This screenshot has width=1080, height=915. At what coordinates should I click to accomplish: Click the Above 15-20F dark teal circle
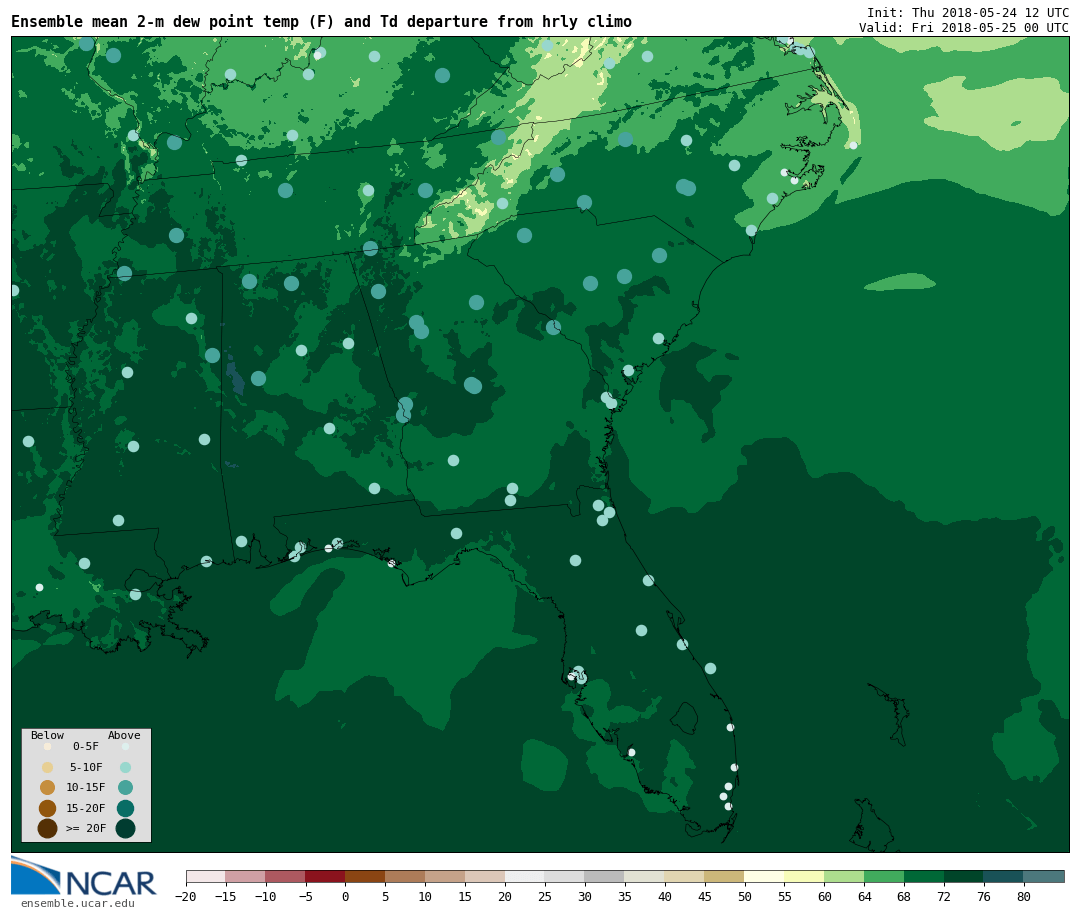coord(125,808)
